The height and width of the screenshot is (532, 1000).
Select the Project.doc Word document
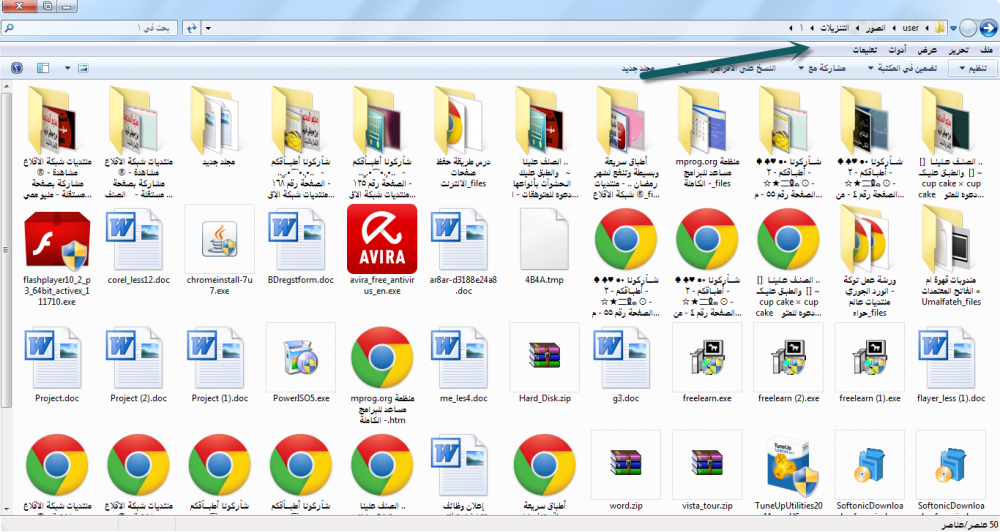pyautogui.click(x=57, y=357)
